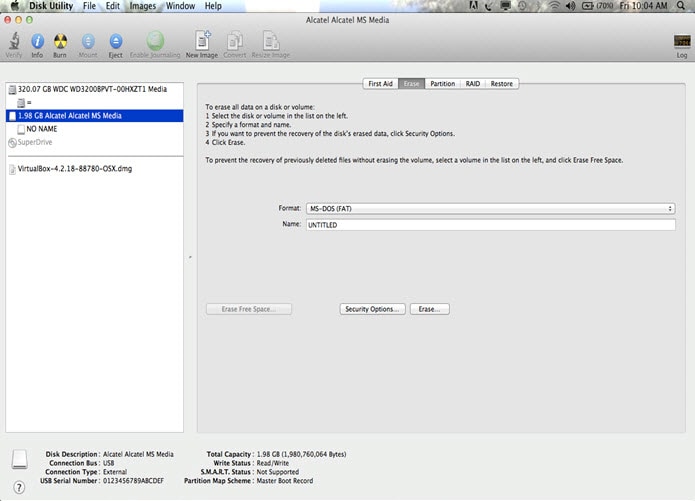Open the Apple menu
695x501 pixels.
click(x=15, y=6)
